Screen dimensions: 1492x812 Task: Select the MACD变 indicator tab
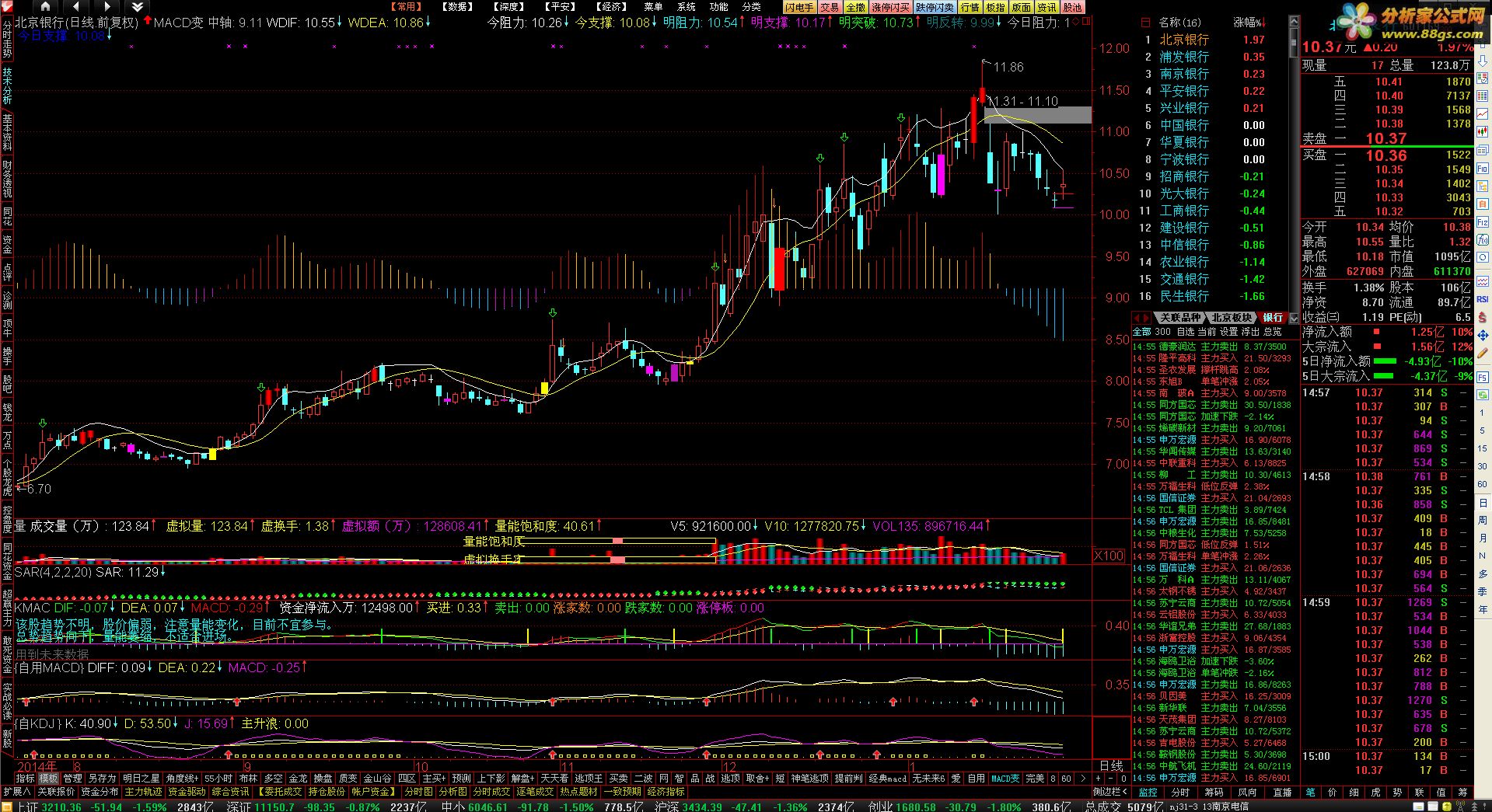pos(1005,779)
